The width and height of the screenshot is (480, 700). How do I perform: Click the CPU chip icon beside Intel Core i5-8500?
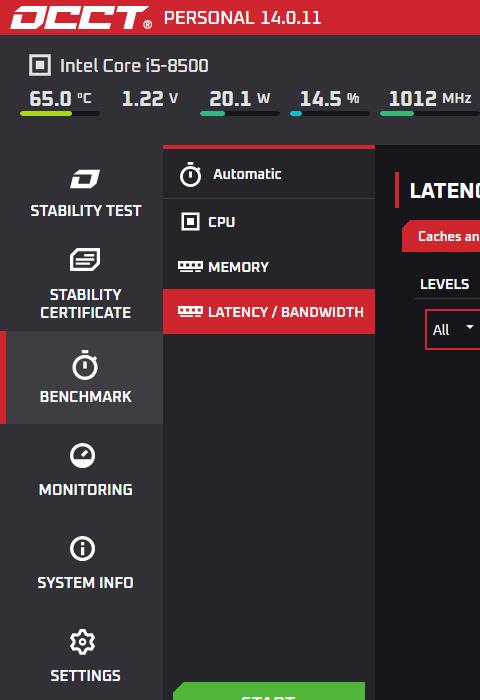coord(40,65)
